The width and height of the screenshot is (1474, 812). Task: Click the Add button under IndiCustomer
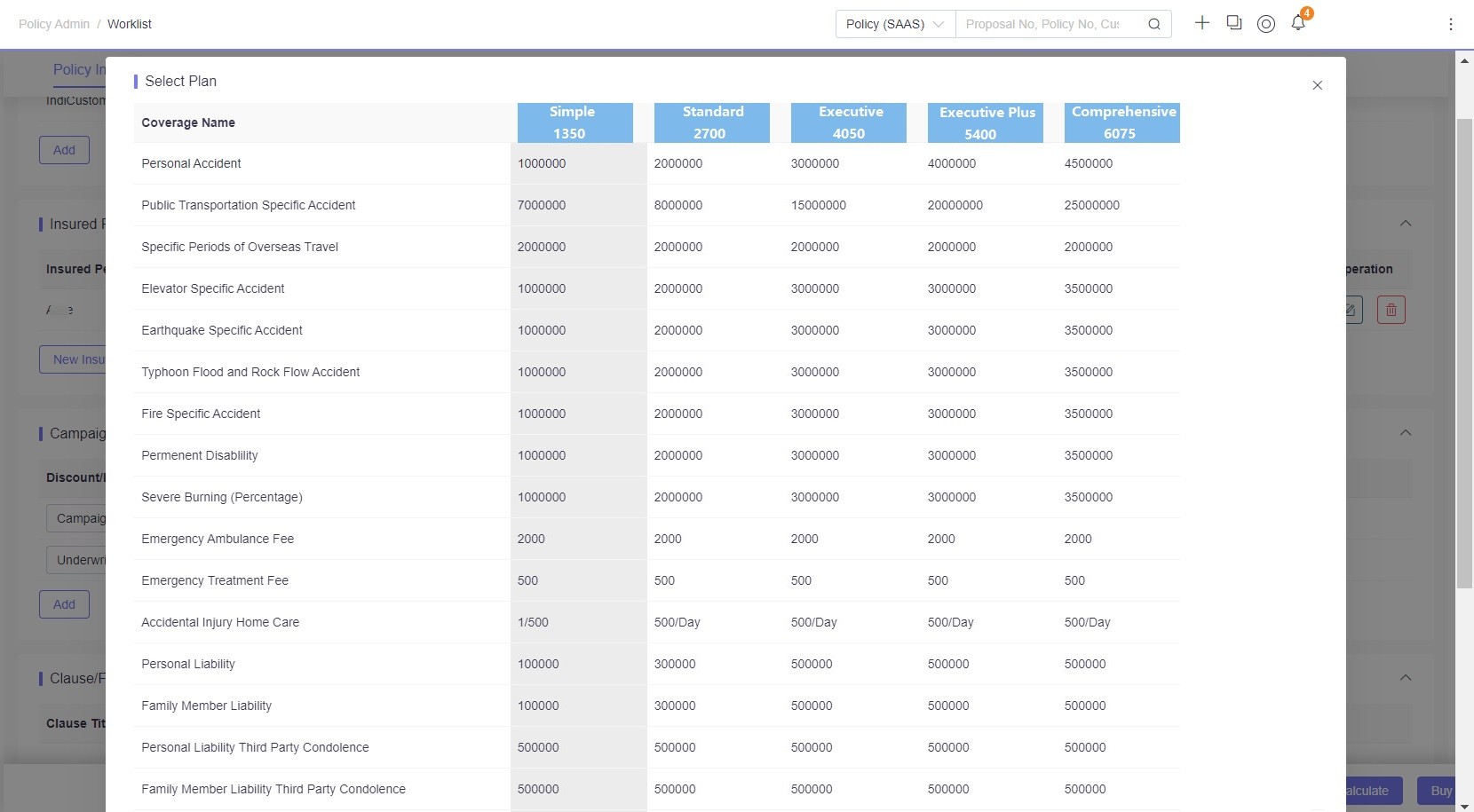coord(64,150)
